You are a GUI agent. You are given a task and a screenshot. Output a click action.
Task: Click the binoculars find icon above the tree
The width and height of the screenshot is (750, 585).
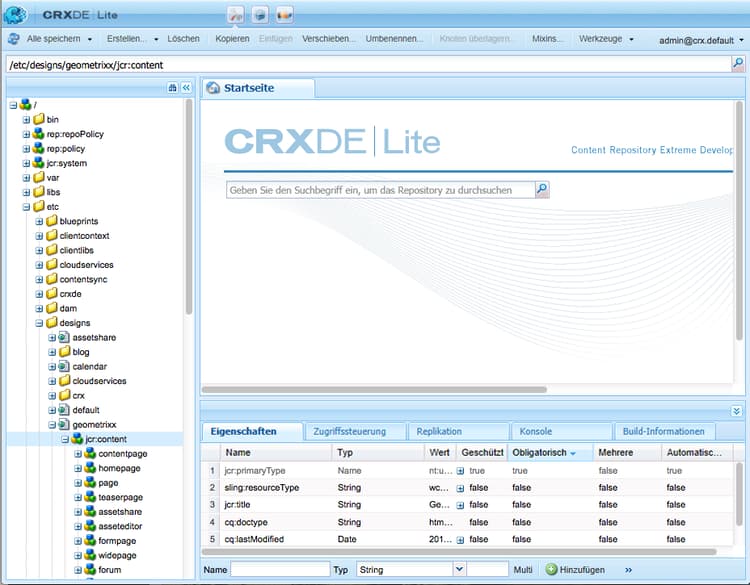coord(172,88)
